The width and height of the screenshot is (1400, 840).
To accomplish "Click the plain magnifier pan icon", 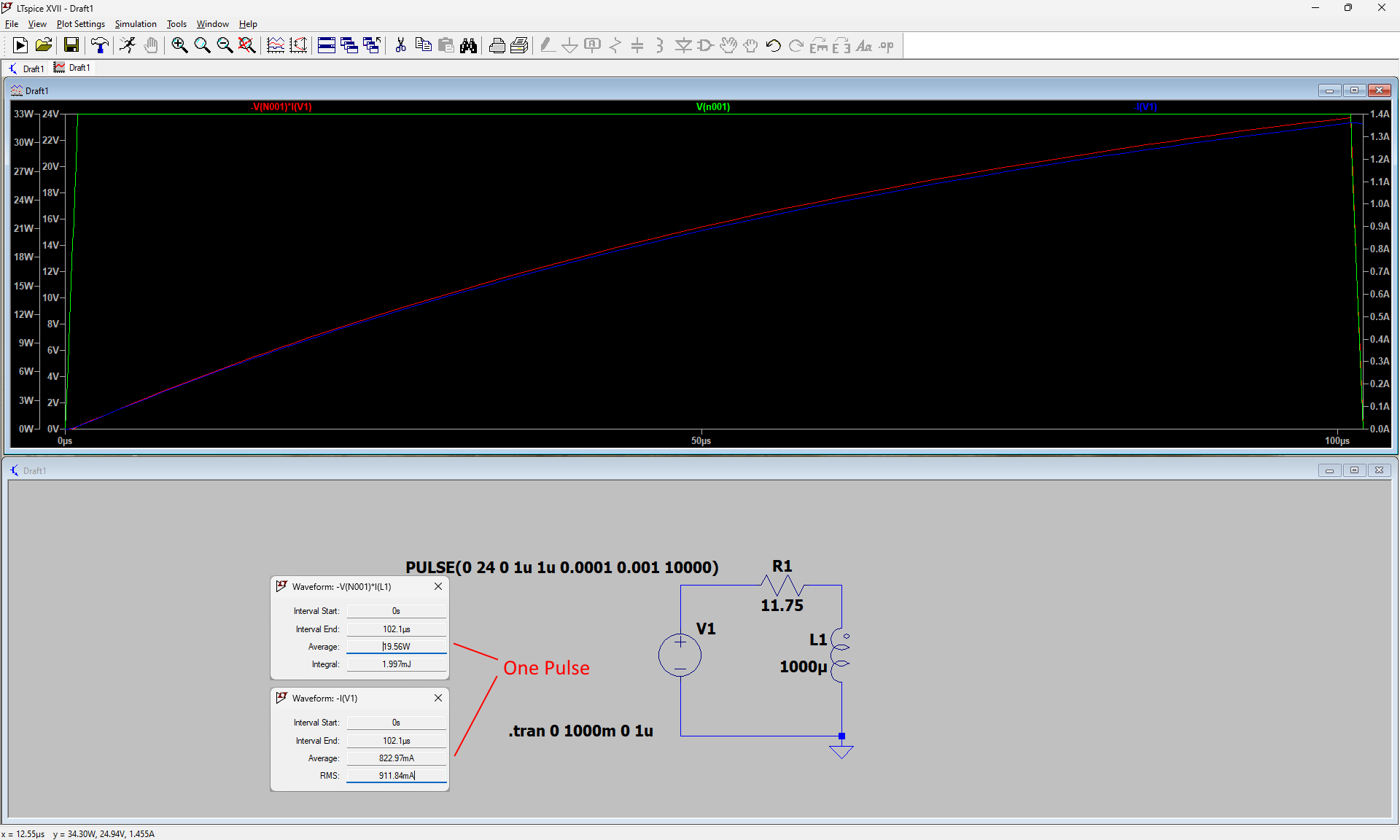I will point(202,45).
